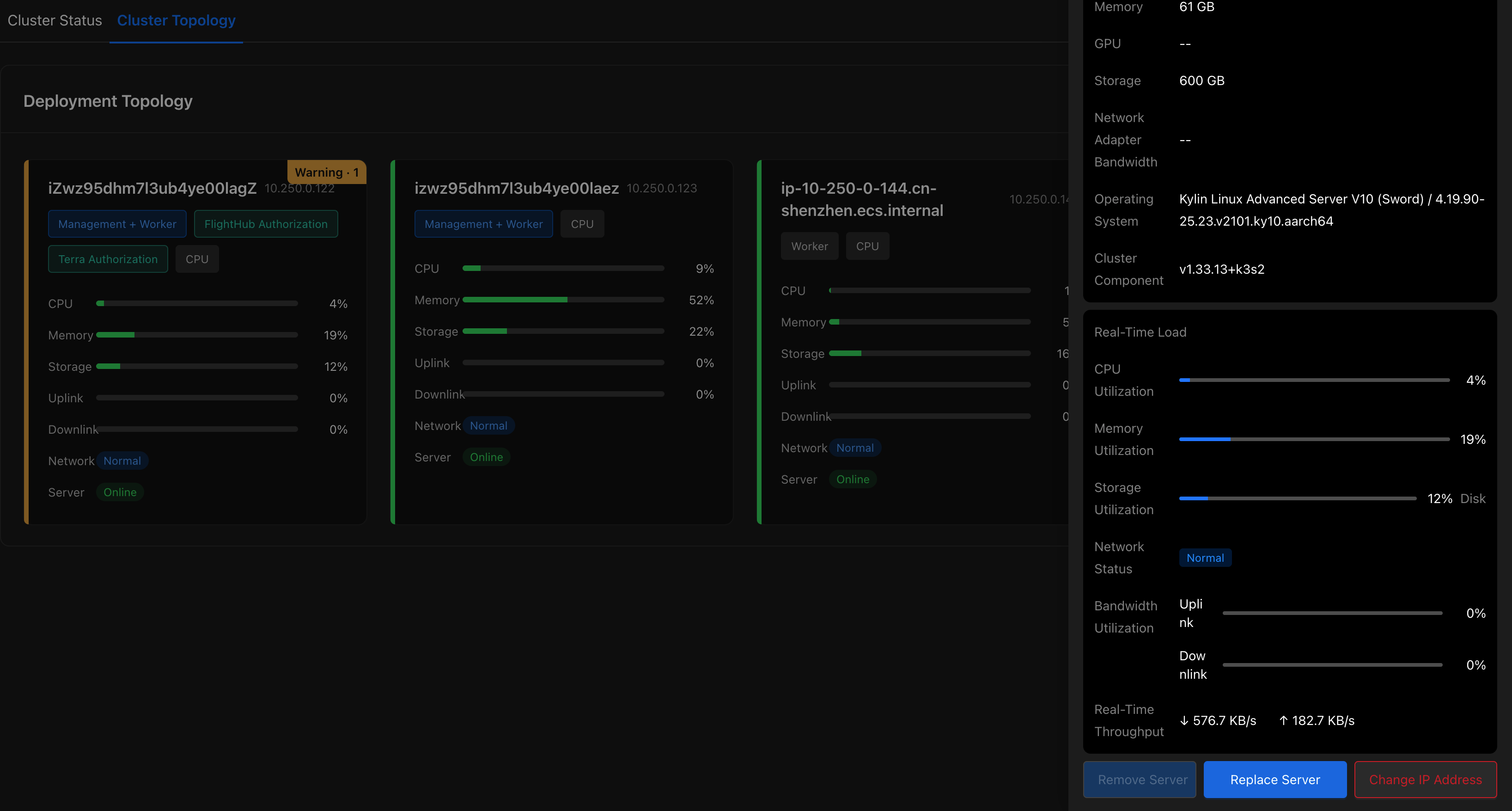
Task: Click the Terra Authorization tag
Action: click(108, 259)
